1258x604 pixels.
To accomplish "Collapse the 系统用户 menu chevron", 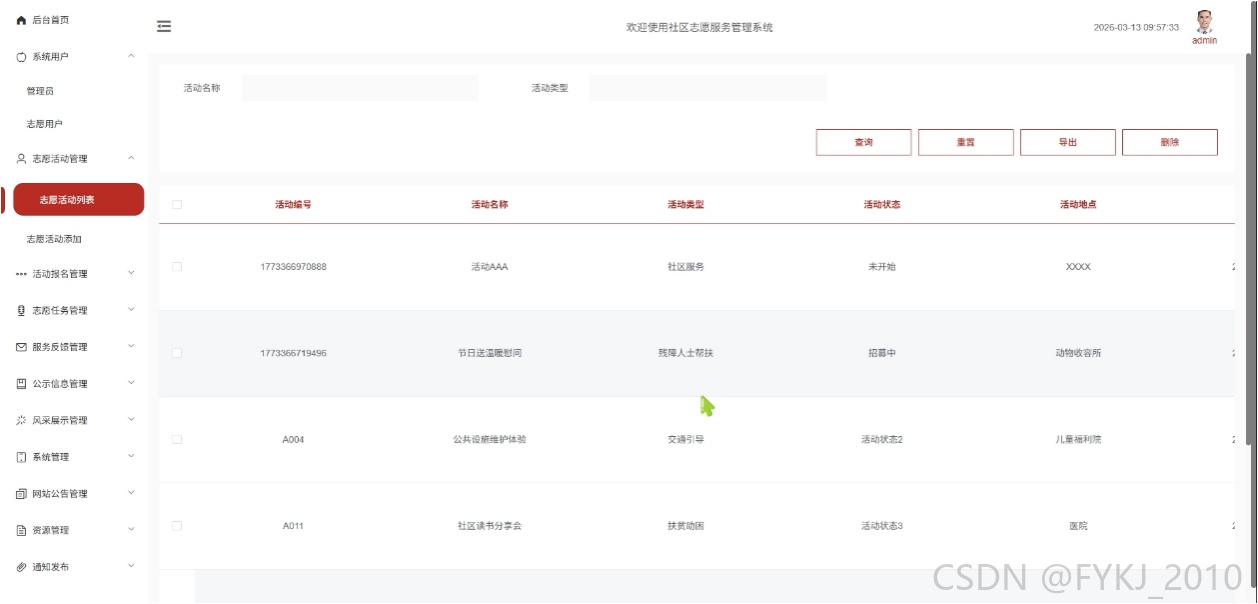I will 131,56.
